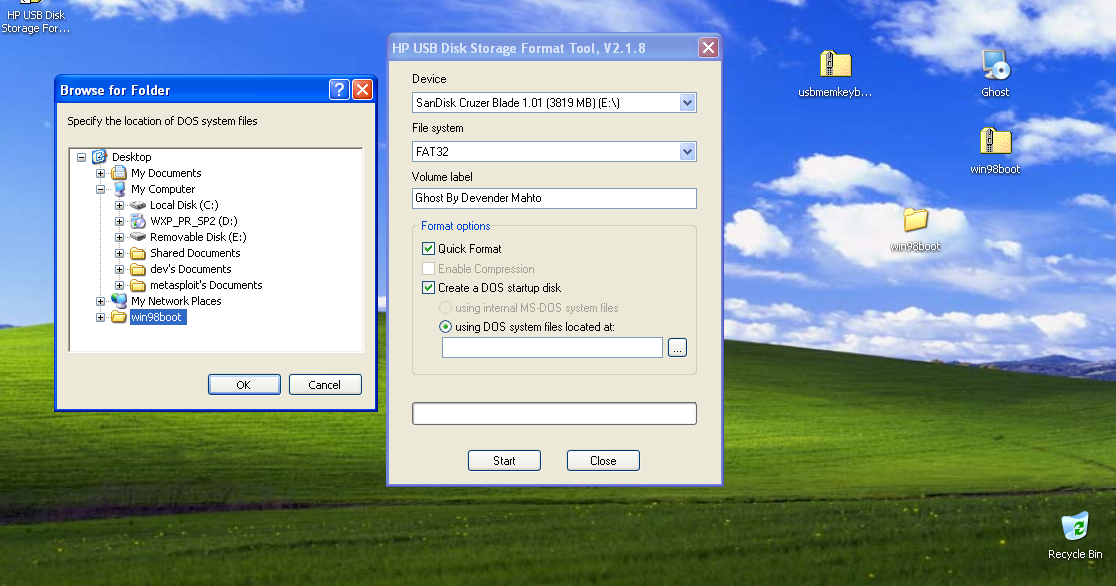Select My Documents label in tree
This screenshot has height=586, width=1116.
[166, 173]
